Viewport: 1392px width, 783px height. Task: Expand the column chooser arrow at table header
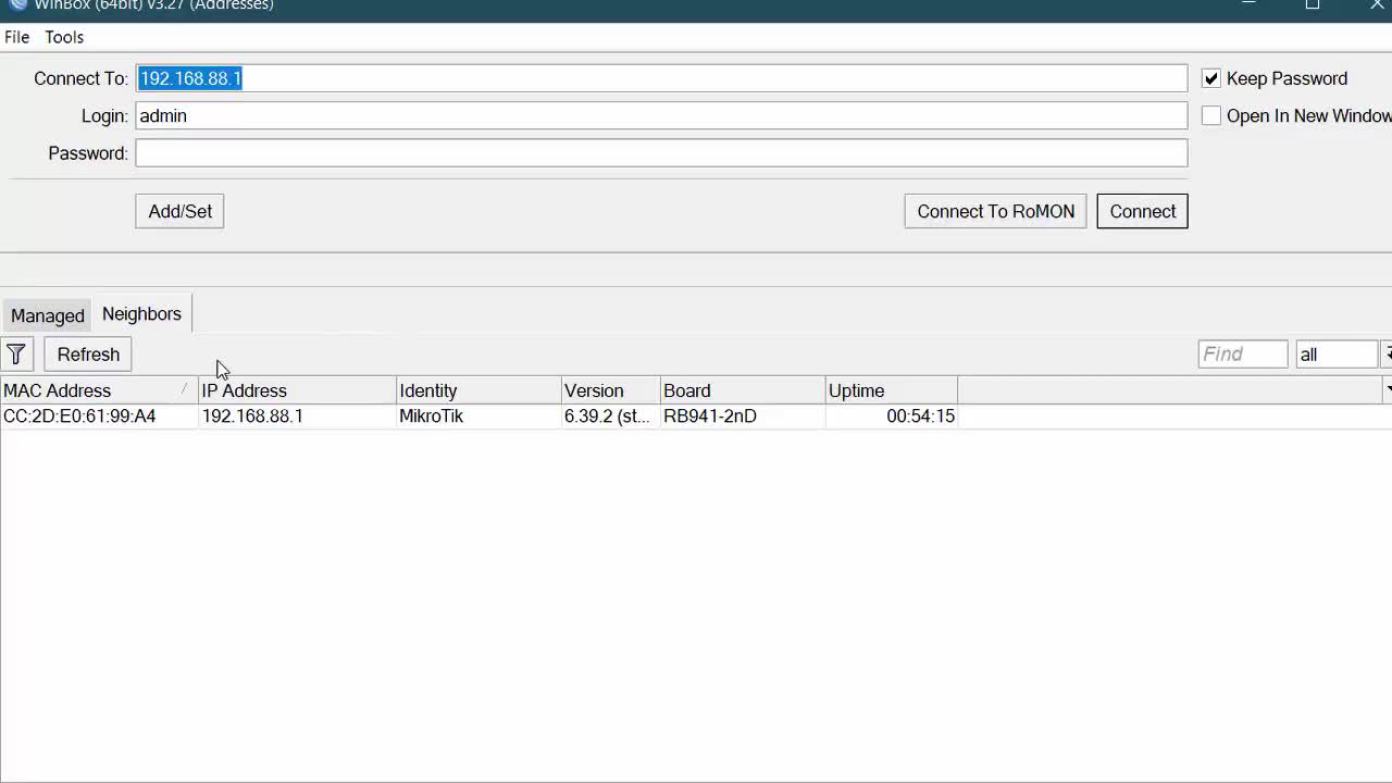pyautogui.click(x=1387, y=390)
